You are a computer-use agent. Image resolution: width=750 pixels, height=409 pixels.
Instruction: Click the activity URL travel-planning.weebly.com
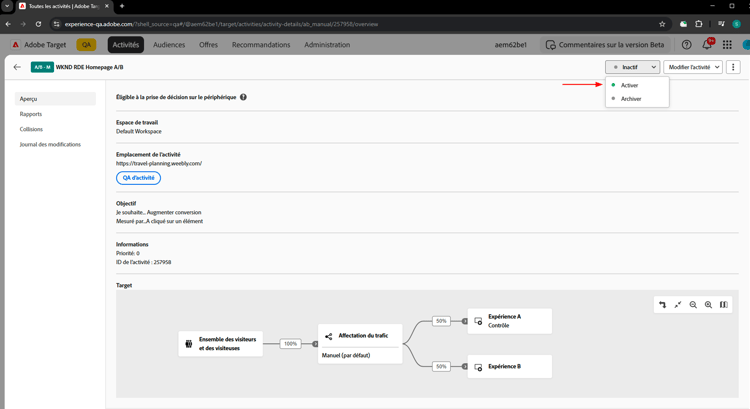pos(159,163)
